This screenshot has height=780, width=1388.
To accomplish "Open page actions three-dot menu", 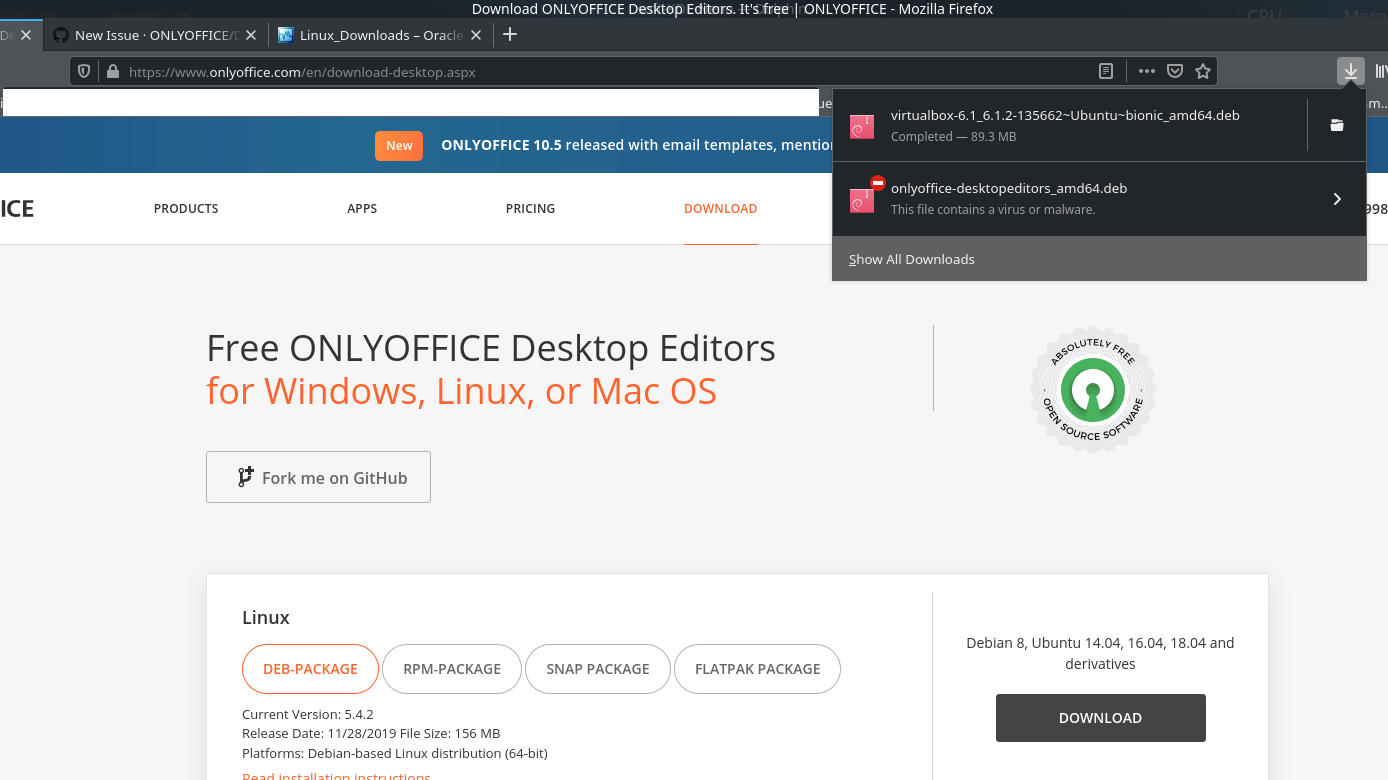I will (x=1147, y=71).
